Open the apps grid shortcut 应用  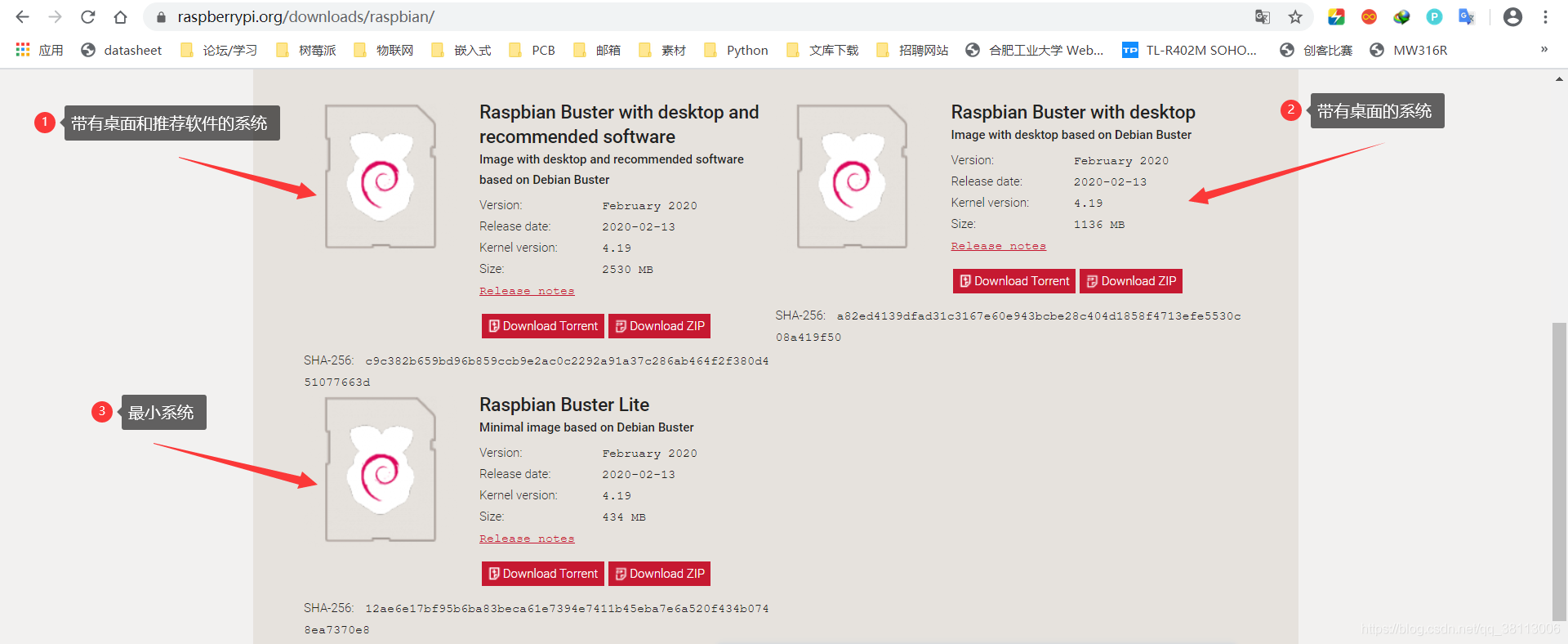39,50
